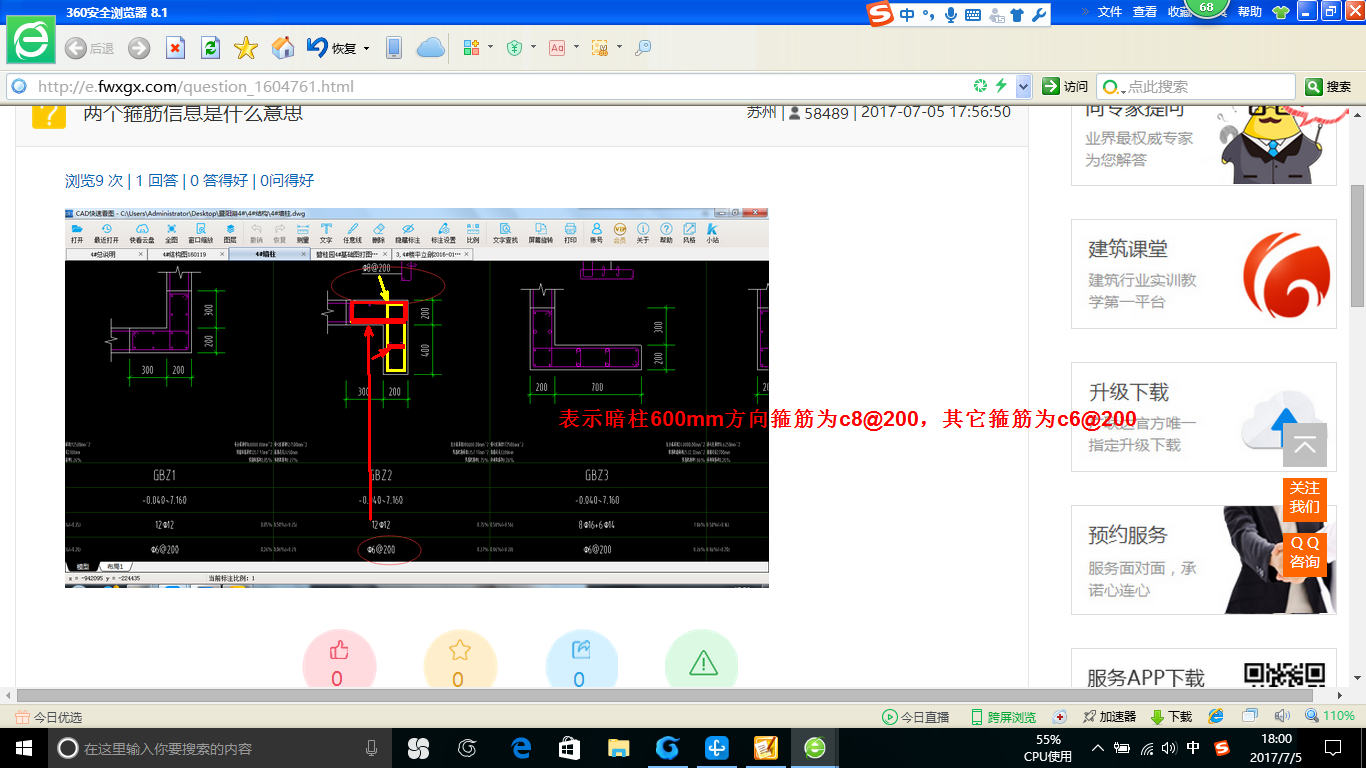Click the 1 回答 link

157,180
